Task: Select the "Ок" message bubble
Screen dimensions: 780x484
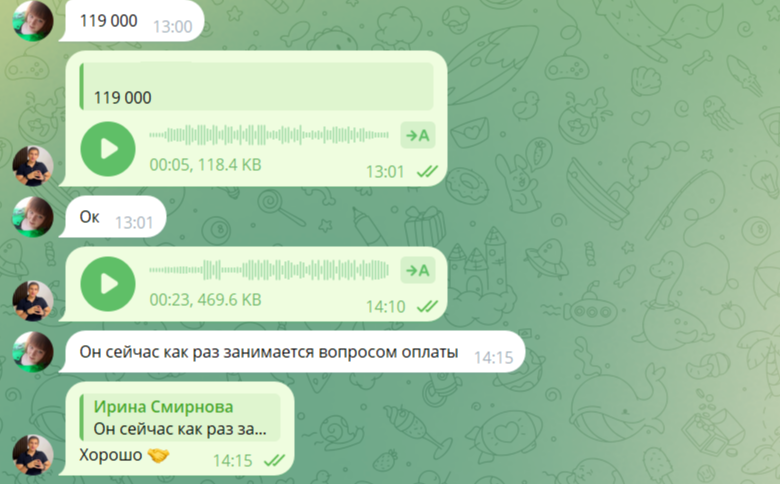Action: [112, 217]
